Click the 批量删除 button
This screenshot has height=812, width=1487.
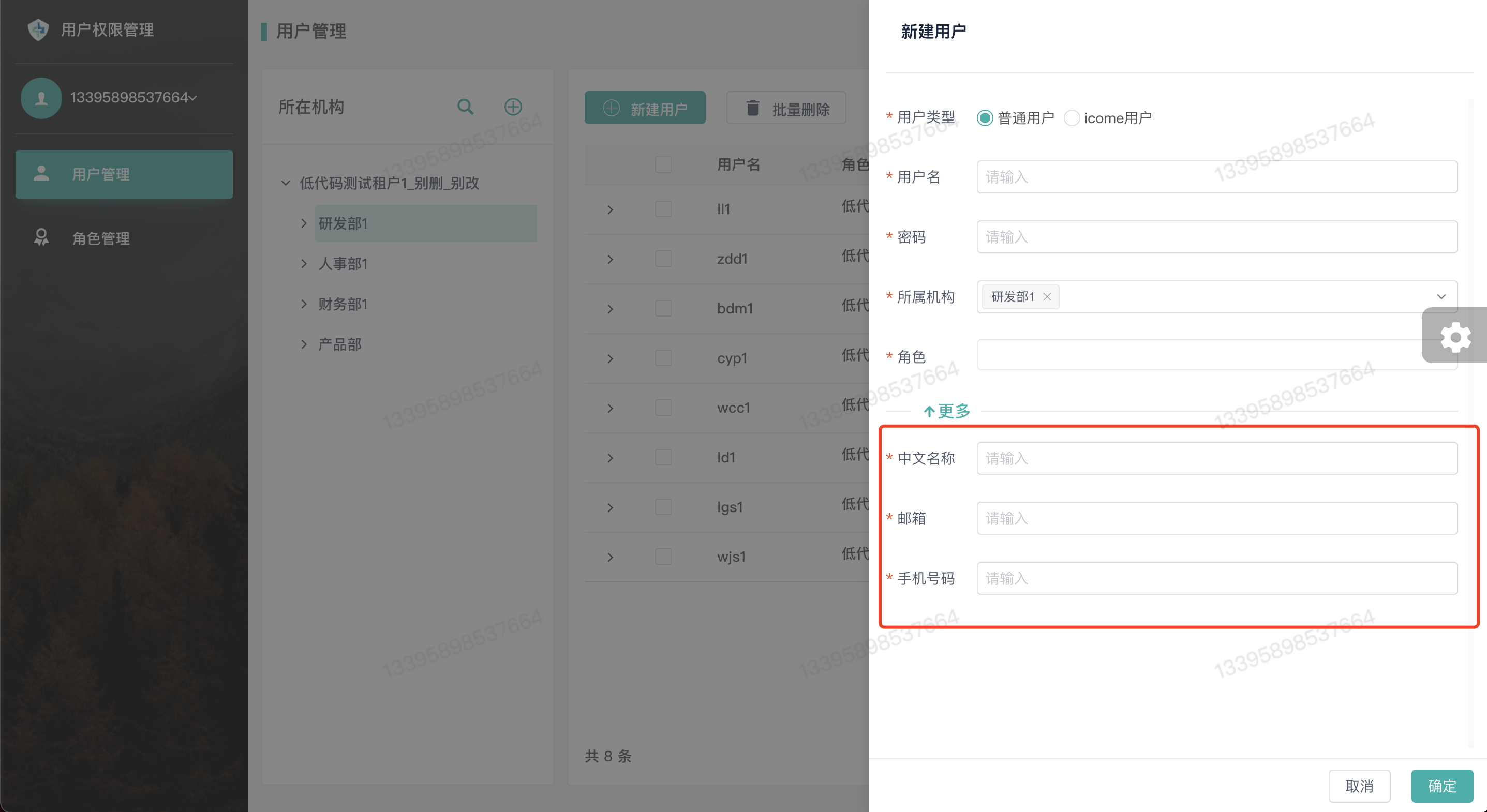[x=786, y=108]
